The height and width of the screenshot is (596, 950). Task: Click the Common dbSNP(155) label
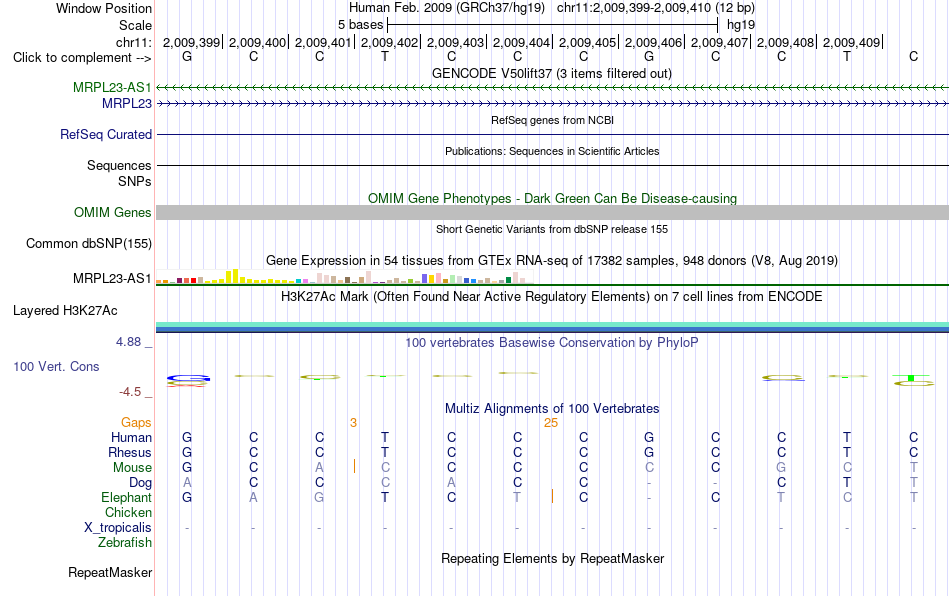point(88,243)
